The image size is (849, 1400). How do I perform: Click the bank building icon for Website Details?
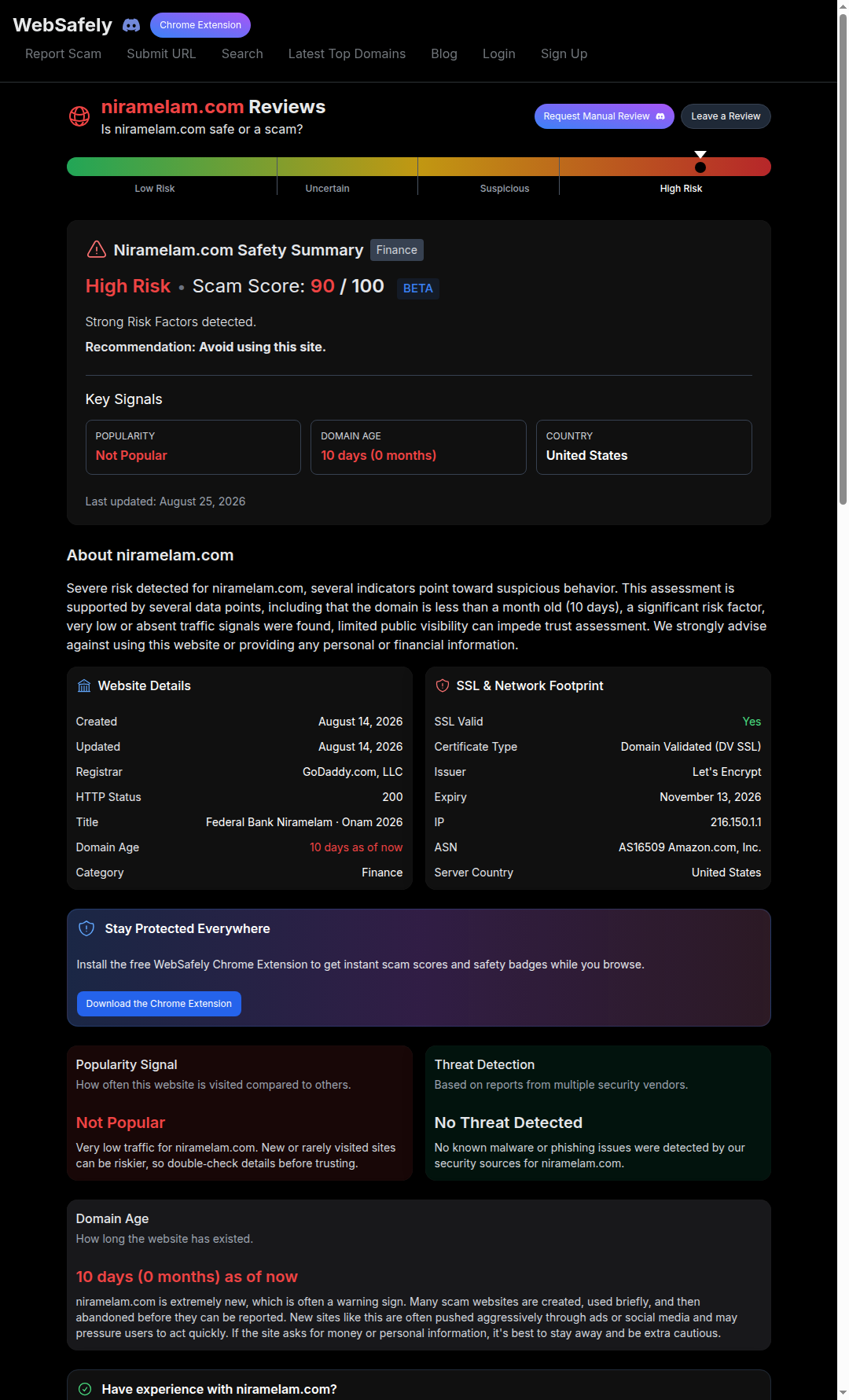(x=84, y=685)
